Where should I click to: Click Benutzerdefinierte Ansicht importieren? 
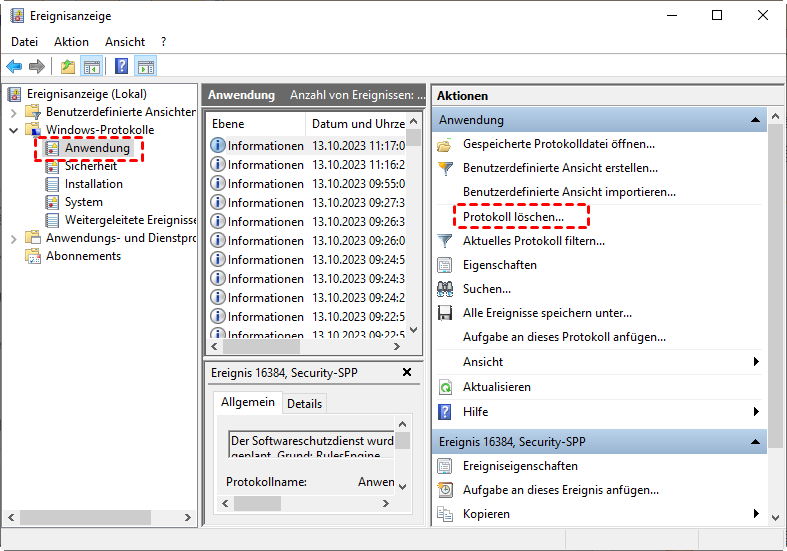569,192
